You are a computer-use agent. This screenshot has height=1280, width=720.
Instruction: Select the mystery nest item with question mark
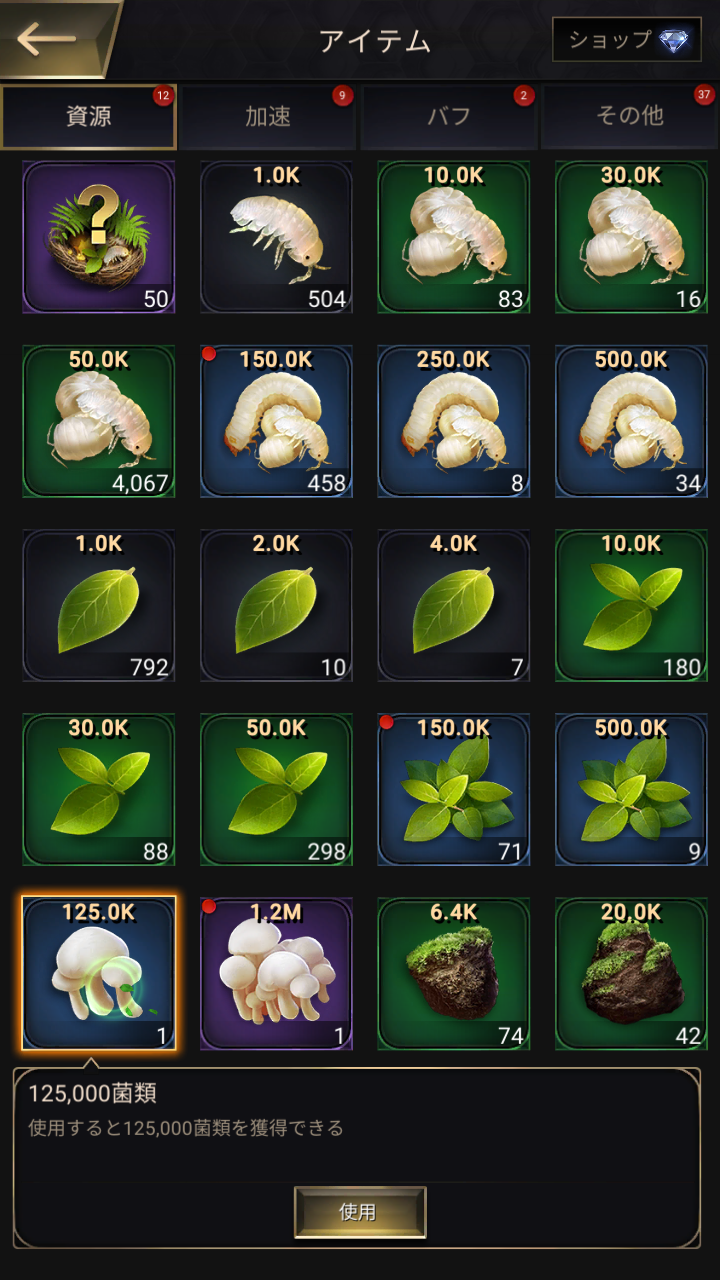pyautogui.click(x=99, y=237)
